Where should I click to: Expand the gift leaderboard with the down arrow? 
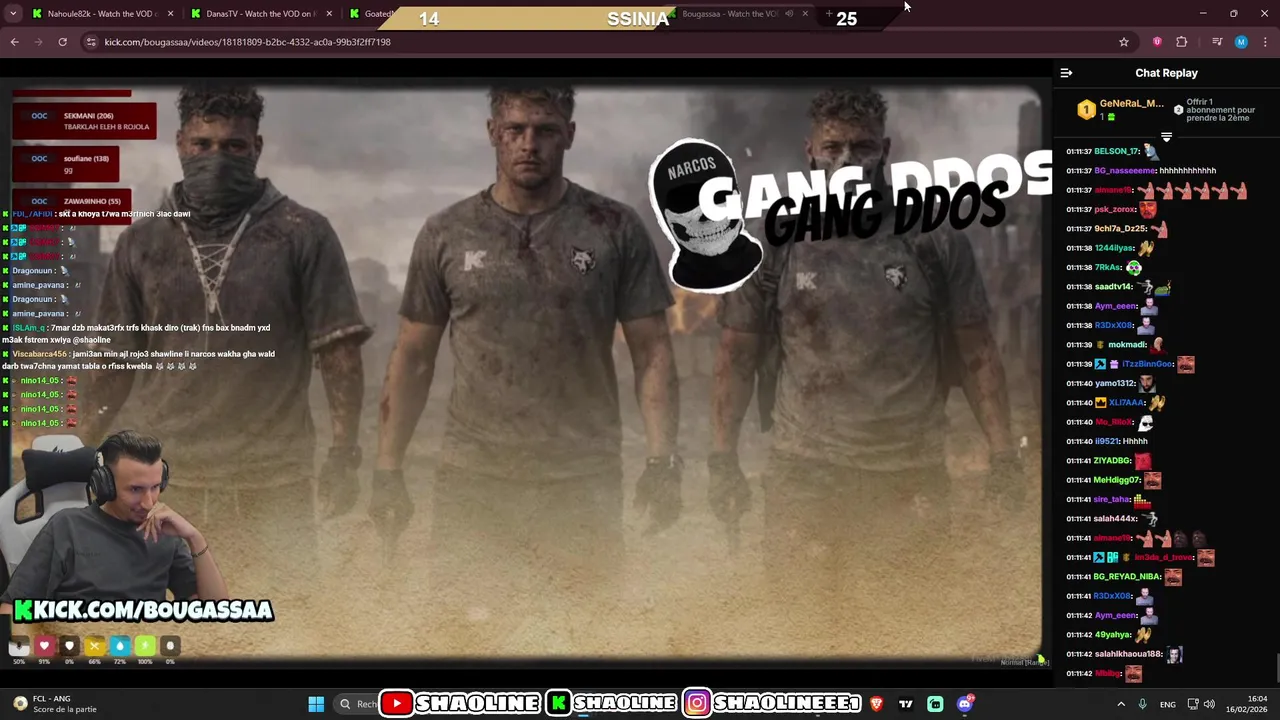click(x=1166, y=137)
